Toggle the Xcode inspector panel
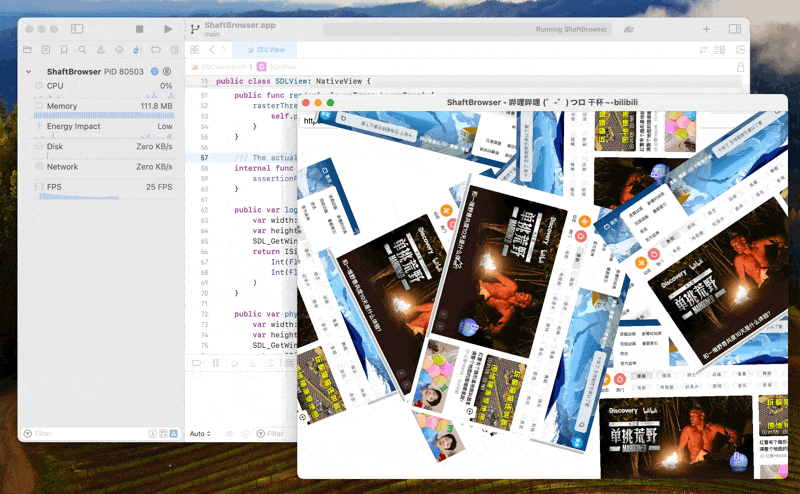Viewport: 800px width, 494px height. 735,29
